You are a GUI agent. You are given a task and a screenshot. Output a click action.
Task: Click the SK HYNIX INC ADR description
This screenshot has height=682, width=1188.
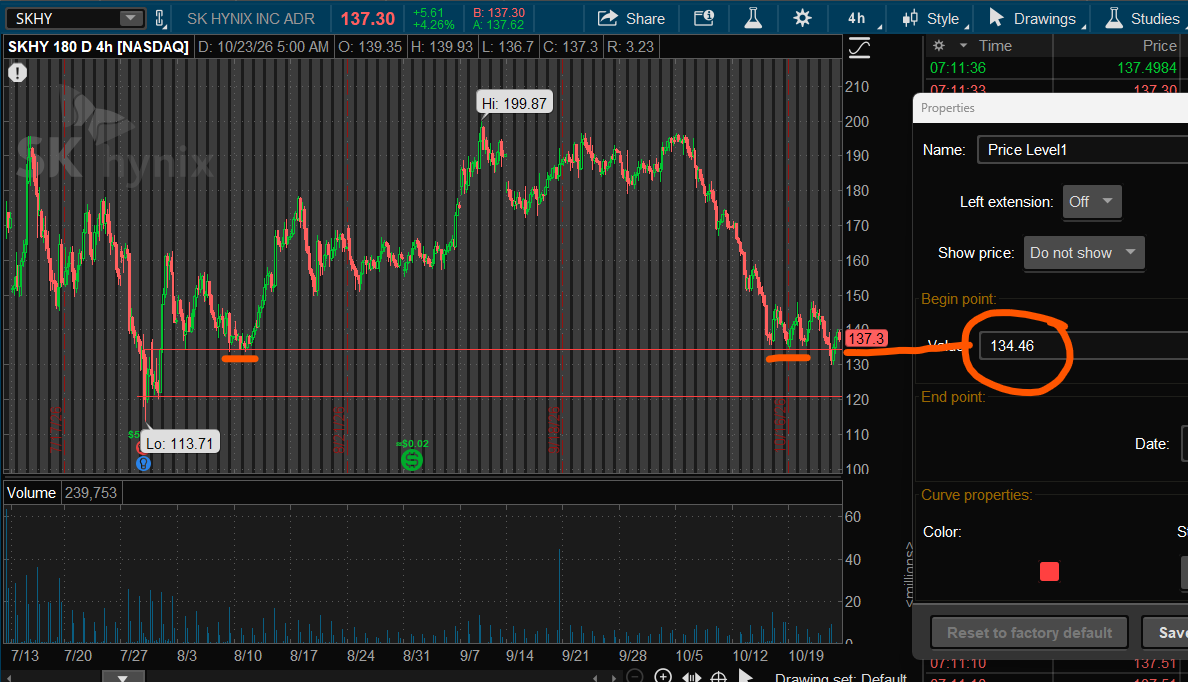pos(251,18)
